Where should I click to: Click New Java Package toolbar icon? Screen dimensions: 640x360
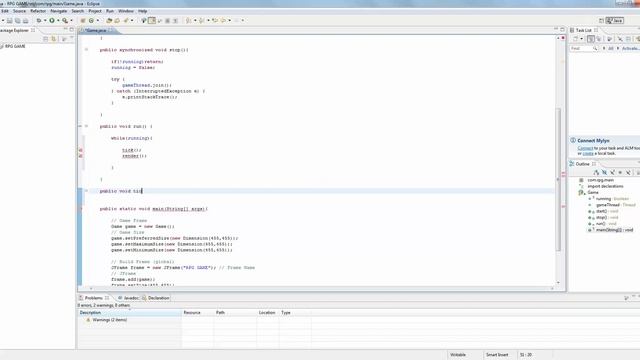pyautogui.click(x=83, y=20)
